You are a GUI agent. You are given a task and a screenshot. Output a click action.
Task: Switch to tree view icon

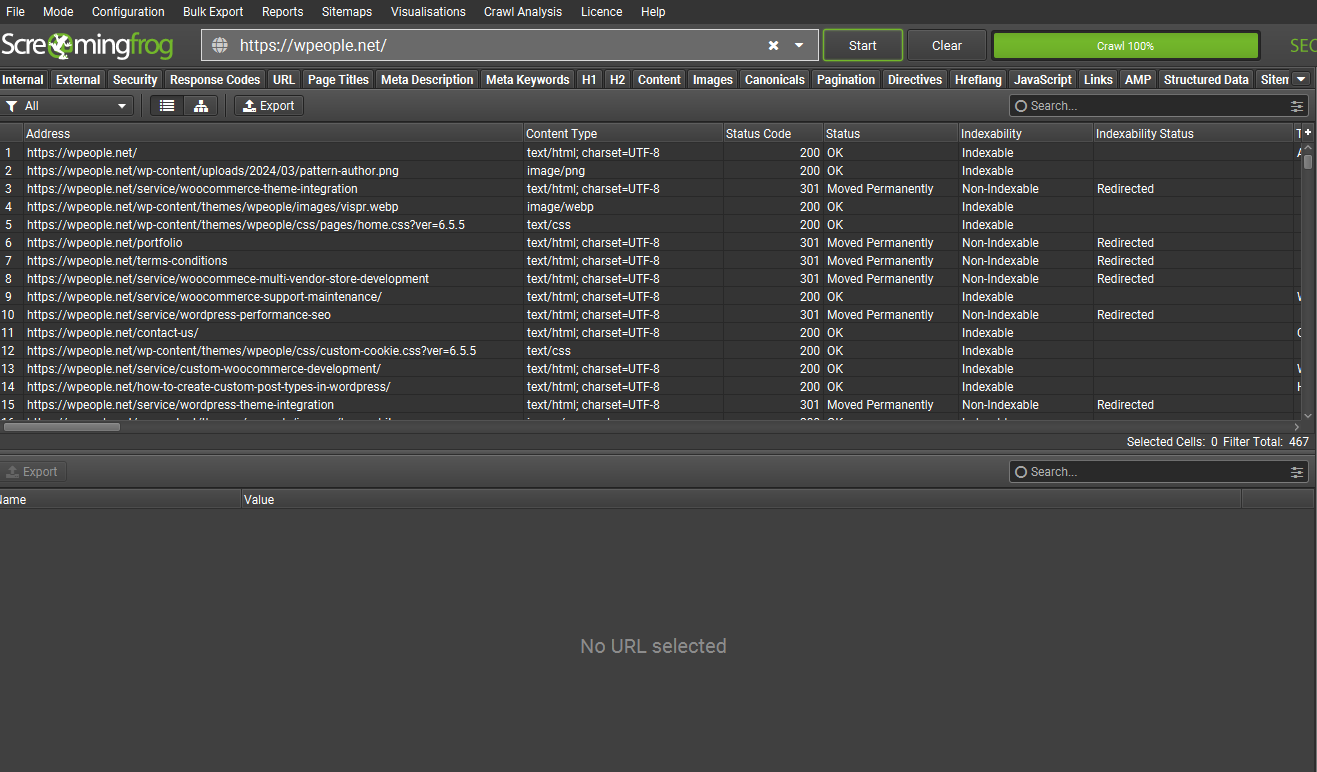point(201,105)
